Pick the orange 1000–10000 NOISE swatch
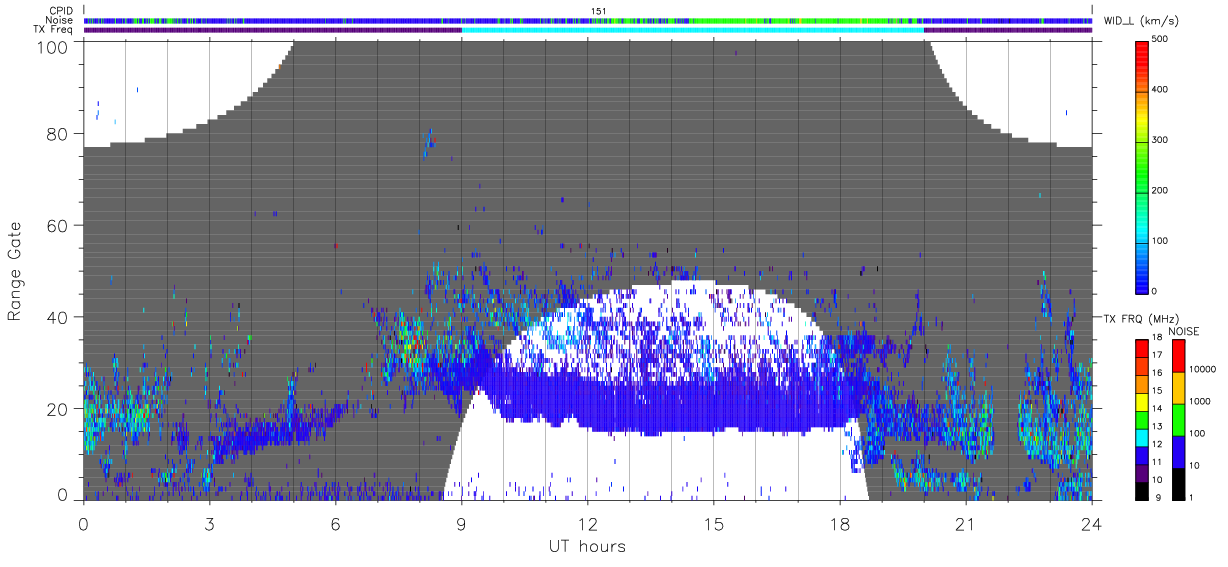 pyautogui.click(x=1178, y=388)
